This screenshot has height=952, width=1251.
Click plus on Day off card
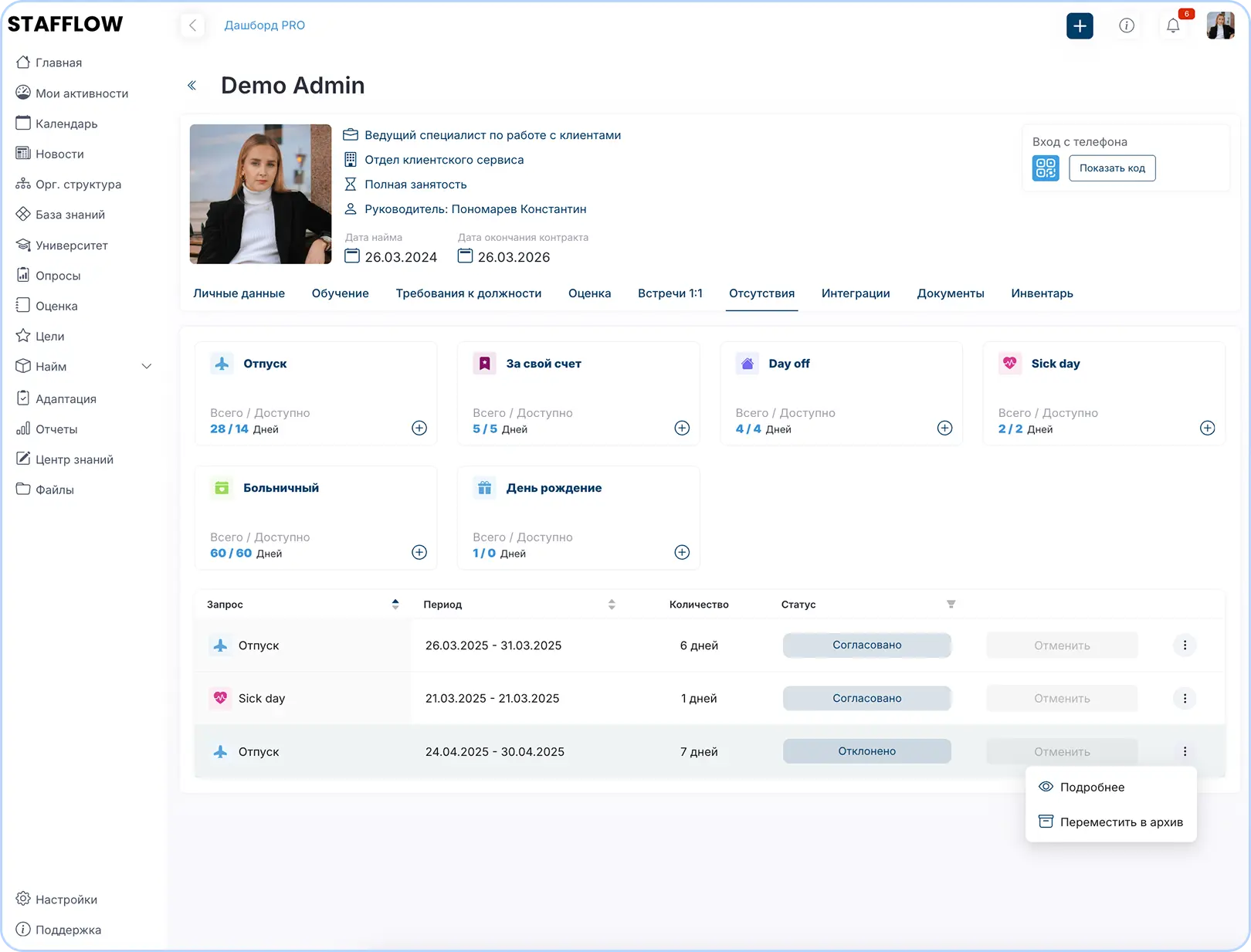click(944, 428)
